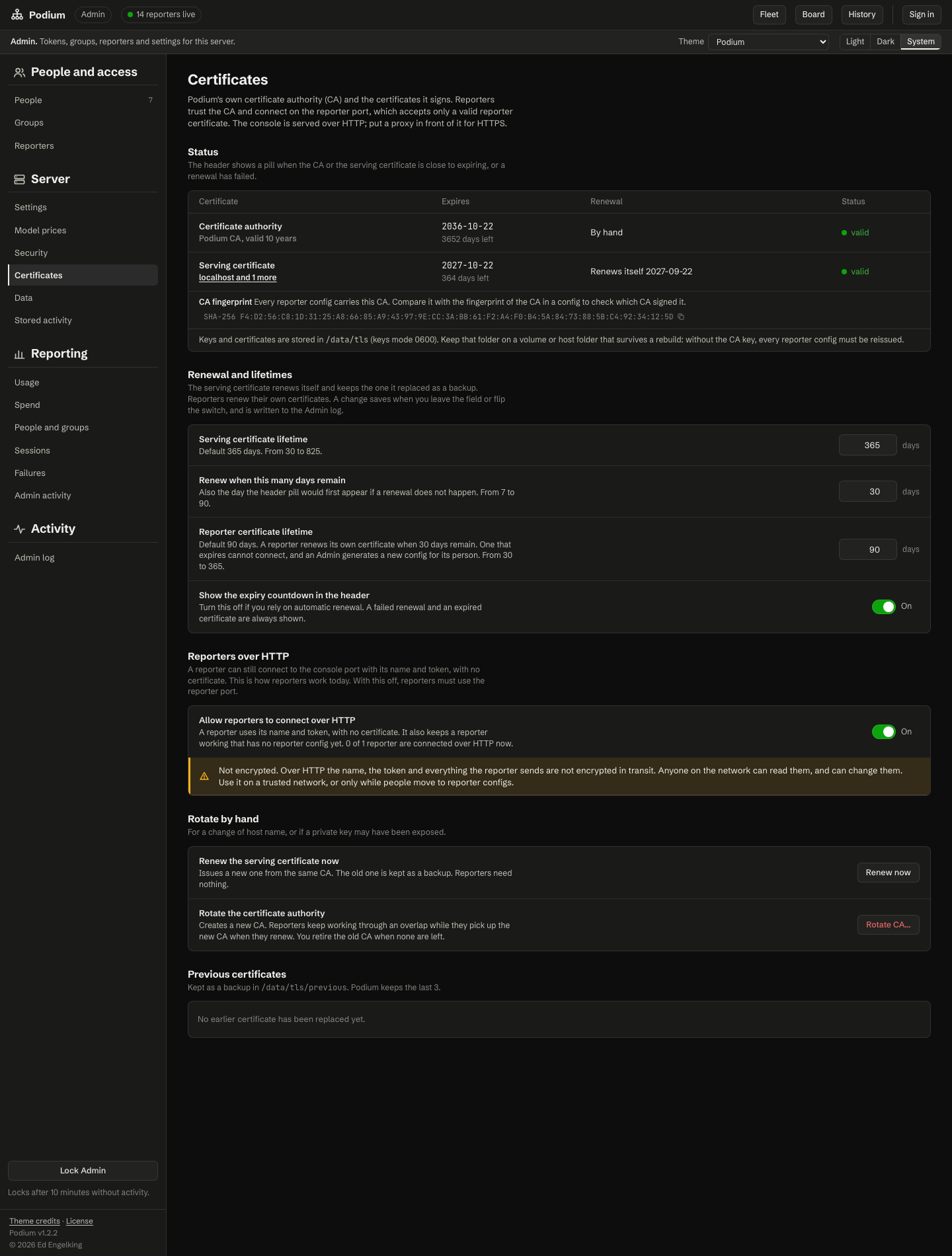Click the Renew now button
952x1256 pixels.
[889, 873]
